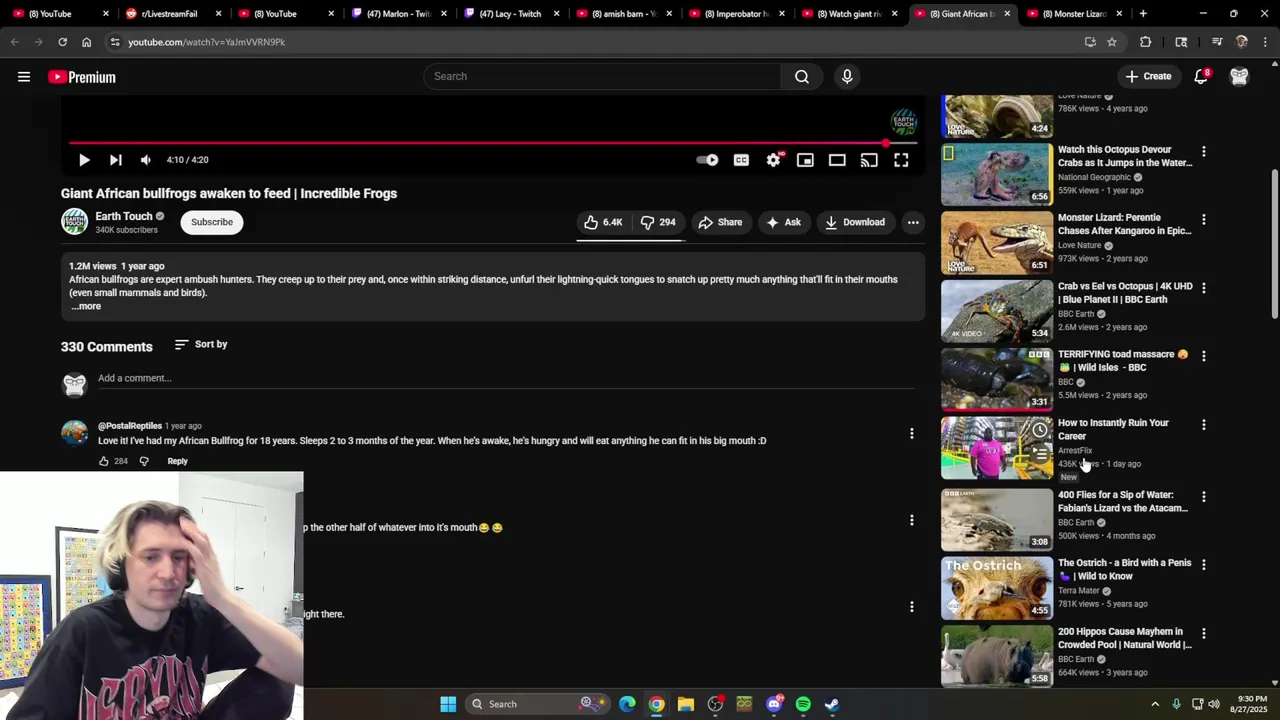The width and height of the screenshot is (1280, 720).
Task: Start voice search with microphone icon
Action: click(847, 76)
